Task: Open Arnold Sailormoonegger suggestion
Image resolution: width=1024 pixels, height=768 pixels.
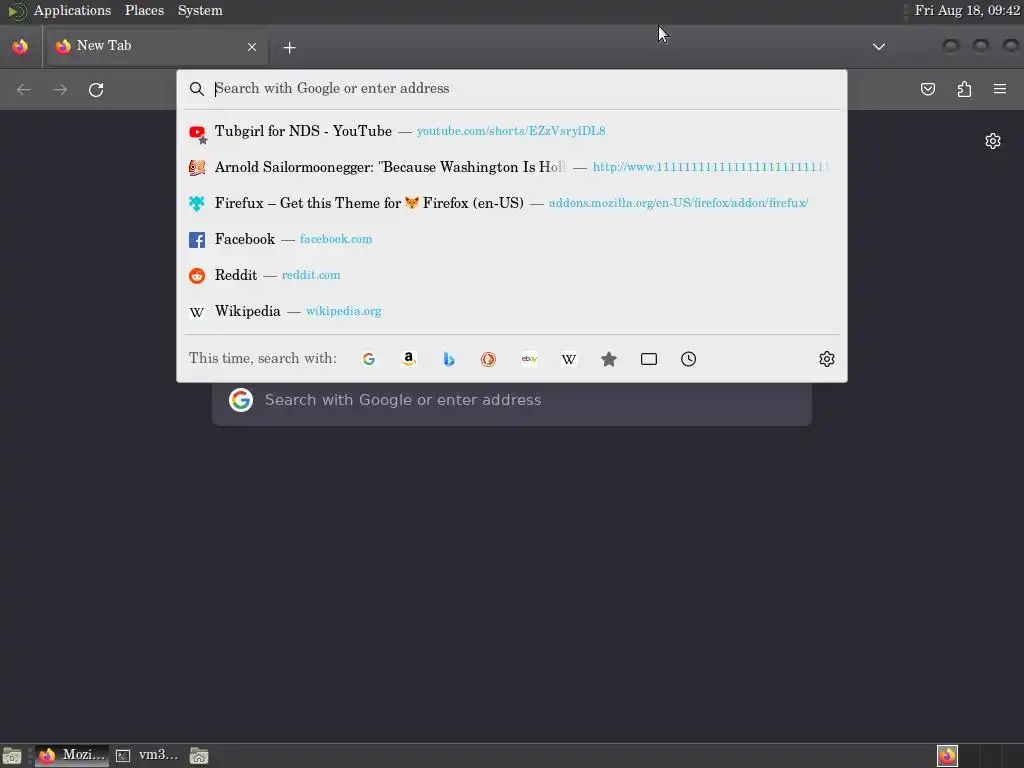Action: 512,167
